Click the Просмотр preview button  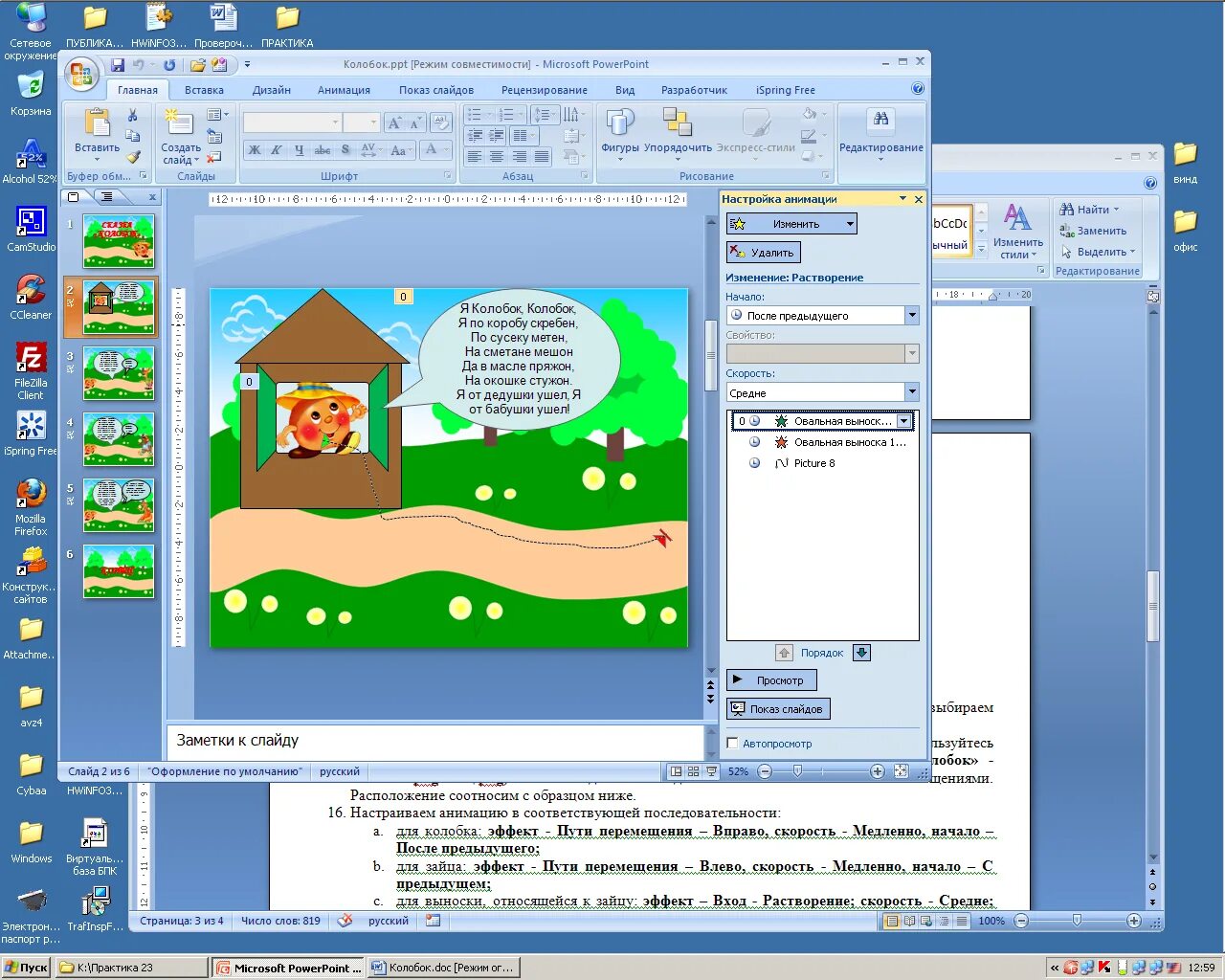[x=771, y=680]
